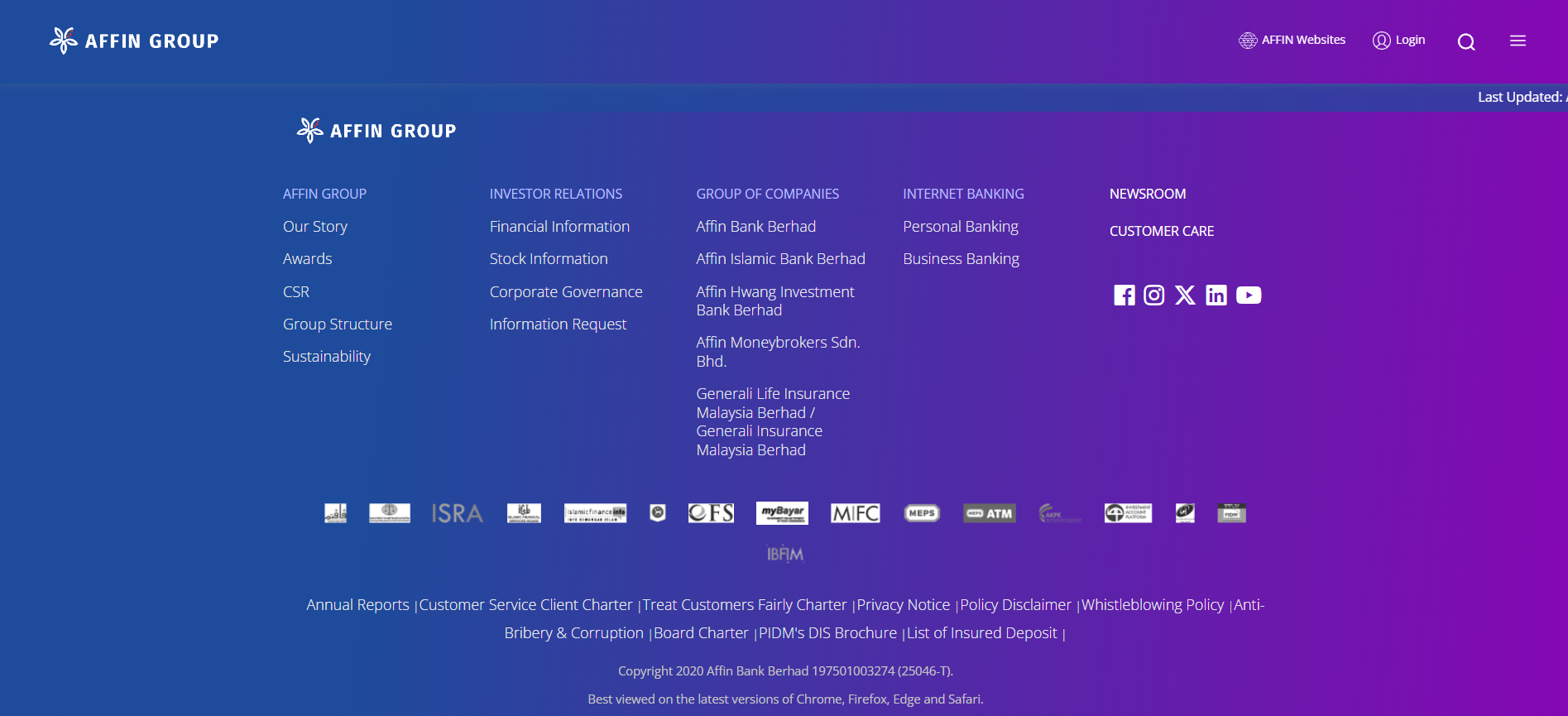
Task: Open Financial Information
Action: coord(559,227)
